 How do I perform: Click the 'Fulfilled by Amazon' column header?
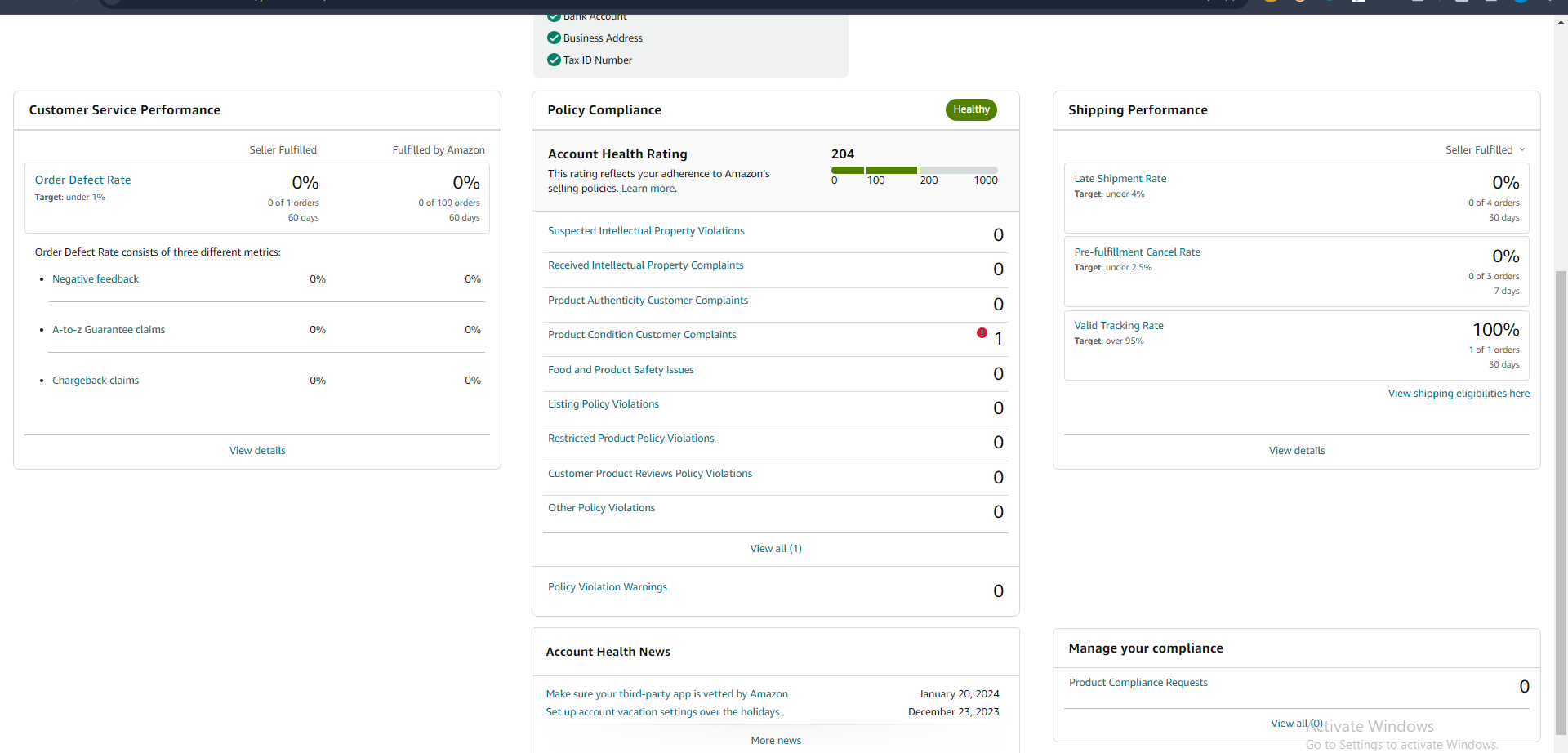439,150
